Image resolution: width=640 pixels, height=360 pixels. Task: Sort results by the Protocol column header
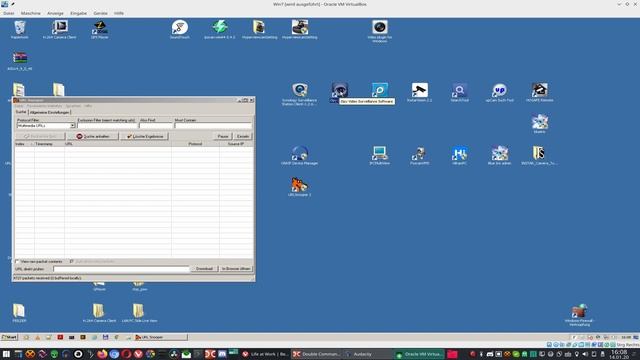195,144
